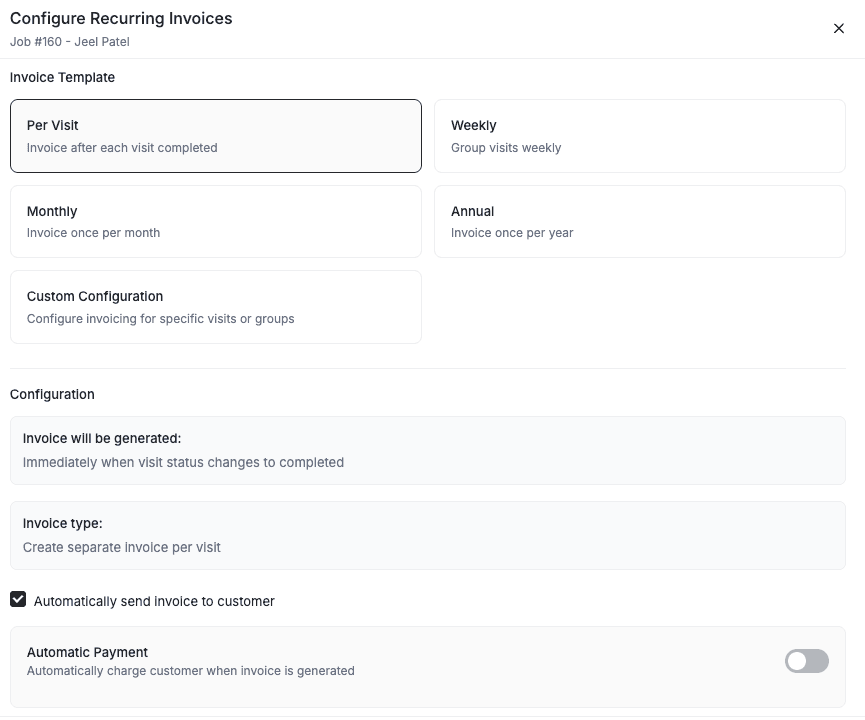Select the Annual invoice template
The height and width of the screenshot is (720, 865).
tap(640, 222)
